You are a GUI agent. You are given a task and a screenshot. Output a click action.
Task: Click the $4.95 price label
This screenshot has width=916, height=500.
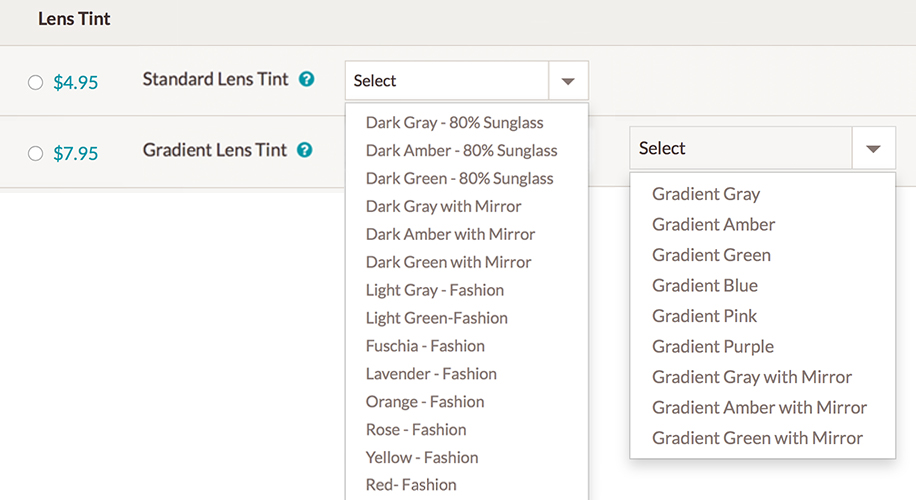76,83
